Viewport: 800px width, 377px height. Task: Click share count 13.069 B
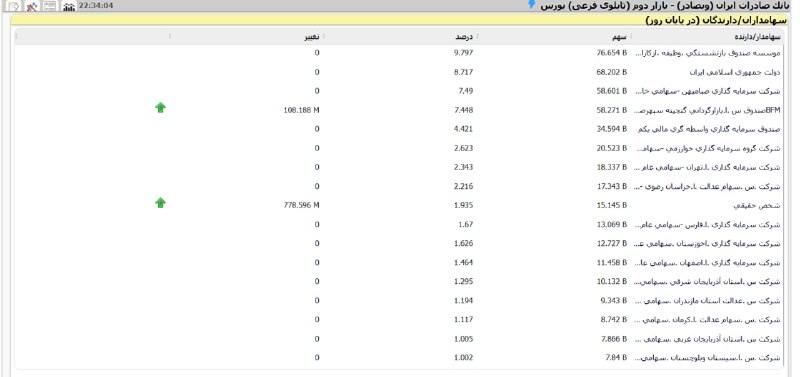coord(612,225)
